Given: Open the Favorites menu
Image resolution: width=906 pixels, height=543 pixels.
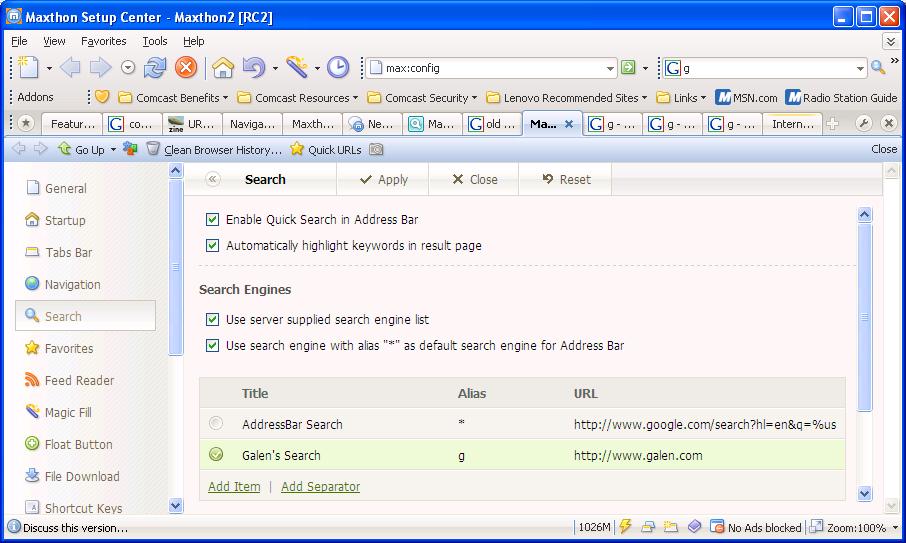Looking at the screenshot, I should (103, 41).
